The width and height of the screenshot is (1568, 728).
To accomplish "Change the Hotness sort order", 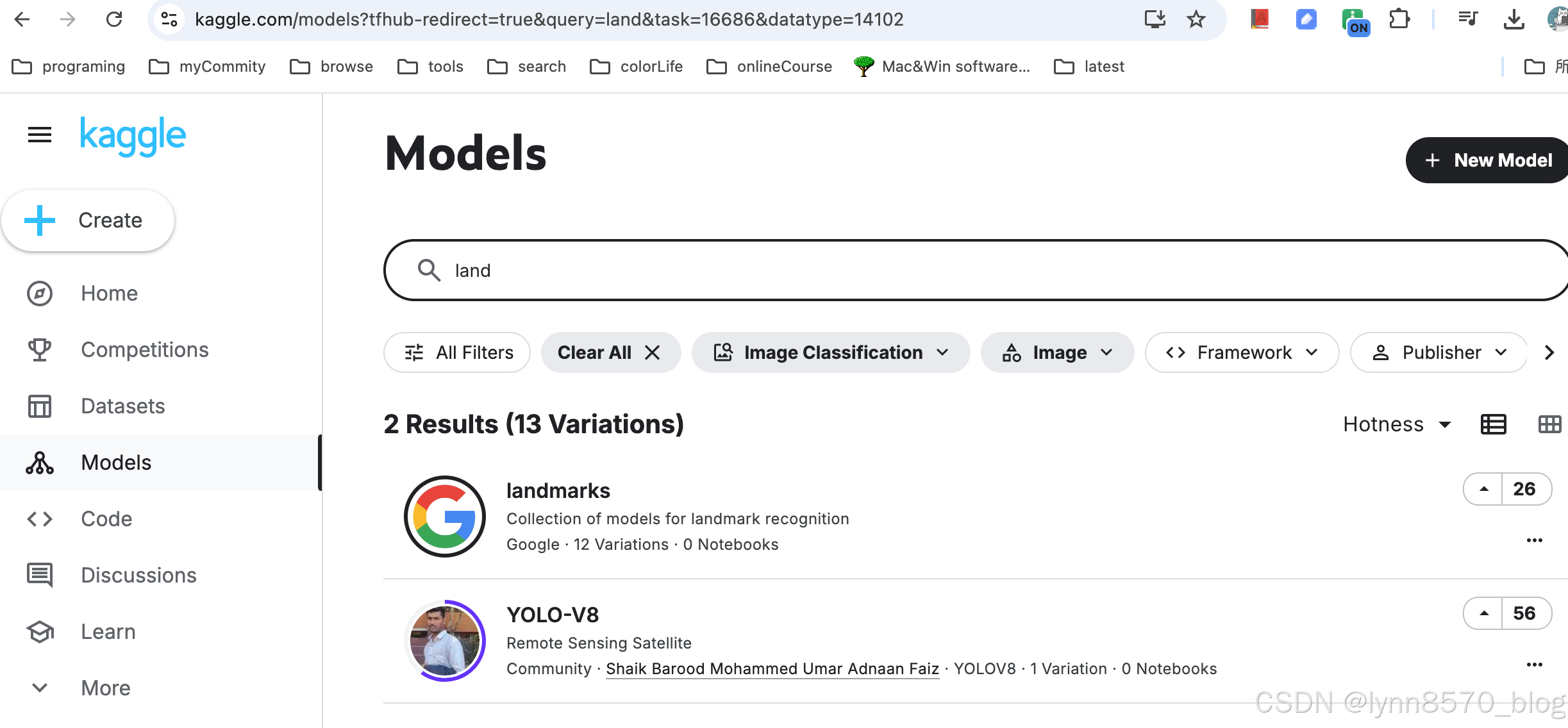I will (x=1397, y=424).
